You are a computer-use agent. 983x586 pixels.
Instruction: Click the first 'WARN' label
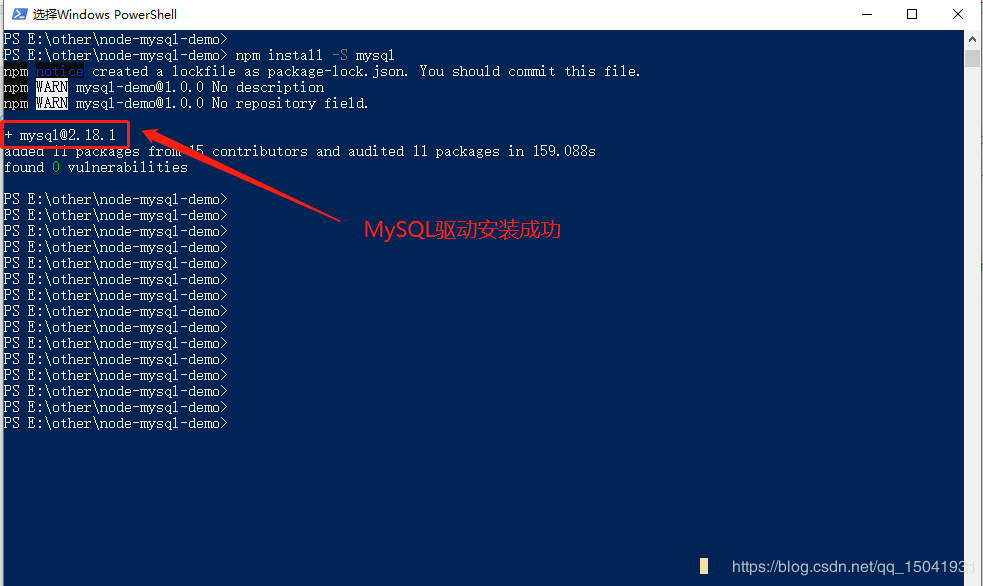[52, 87]
